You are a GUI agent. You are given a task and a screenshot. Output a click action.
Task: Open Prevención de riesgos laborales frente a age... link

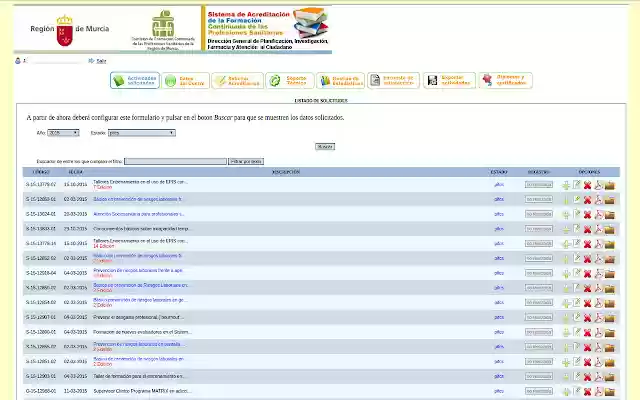[x=138, y=270]
